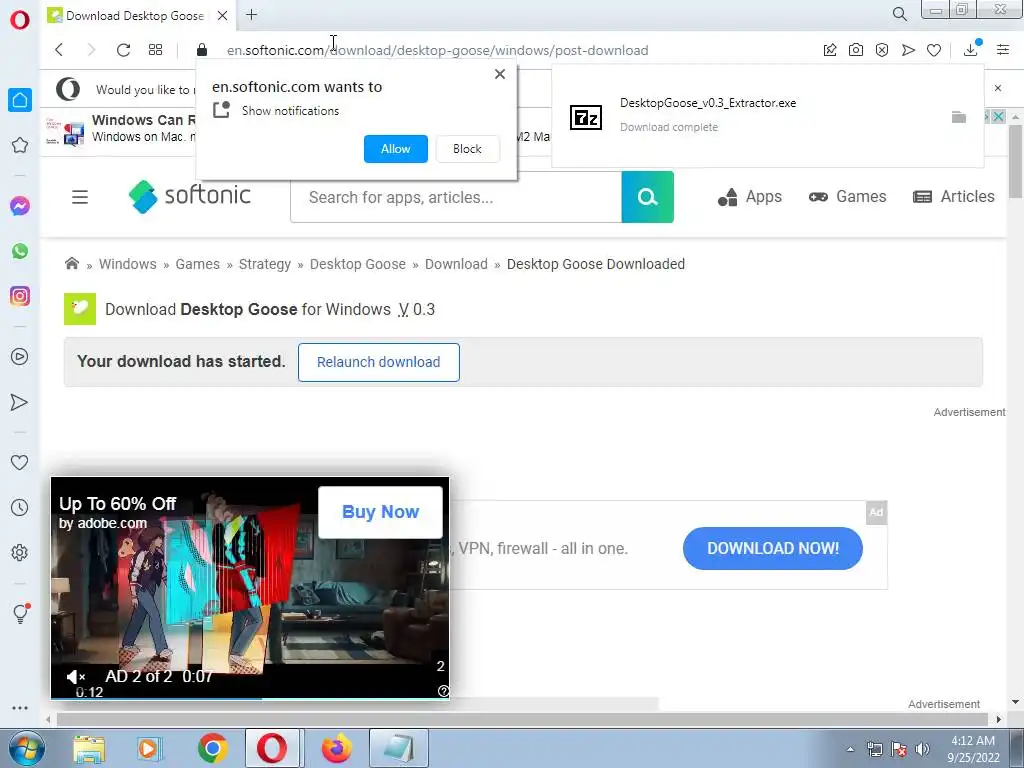The image size is (1024, 768).
Task: Click the softonic logo
Action: point(189,196)
